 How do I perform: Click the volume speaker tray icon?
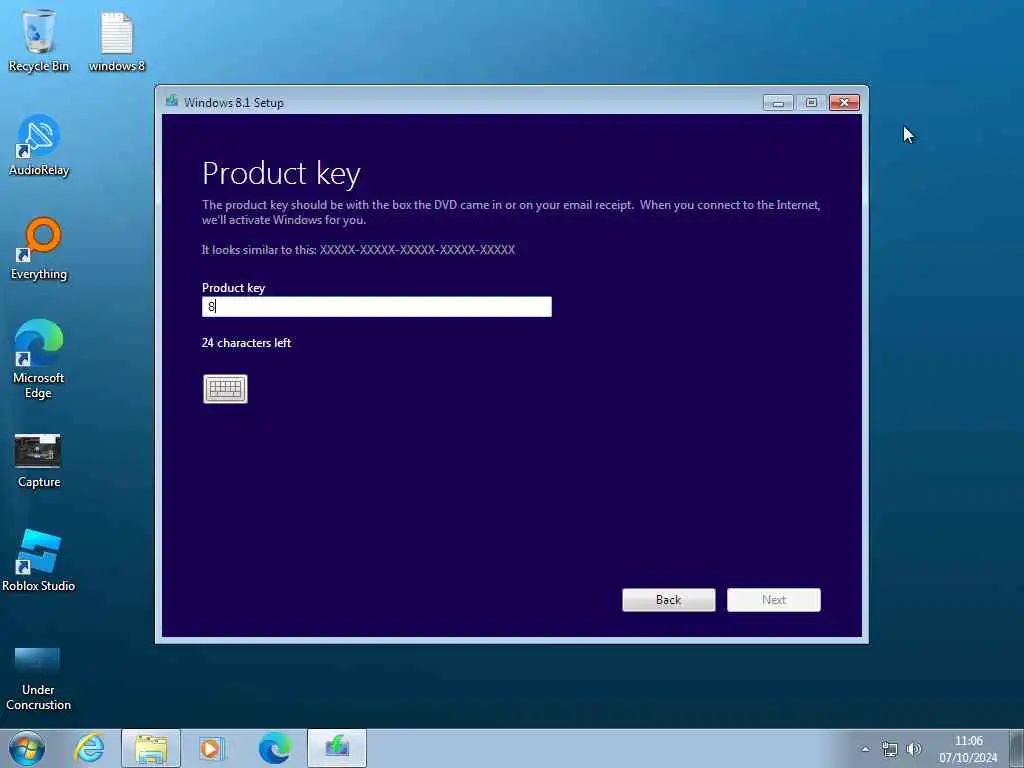click(x=914, y=749)
